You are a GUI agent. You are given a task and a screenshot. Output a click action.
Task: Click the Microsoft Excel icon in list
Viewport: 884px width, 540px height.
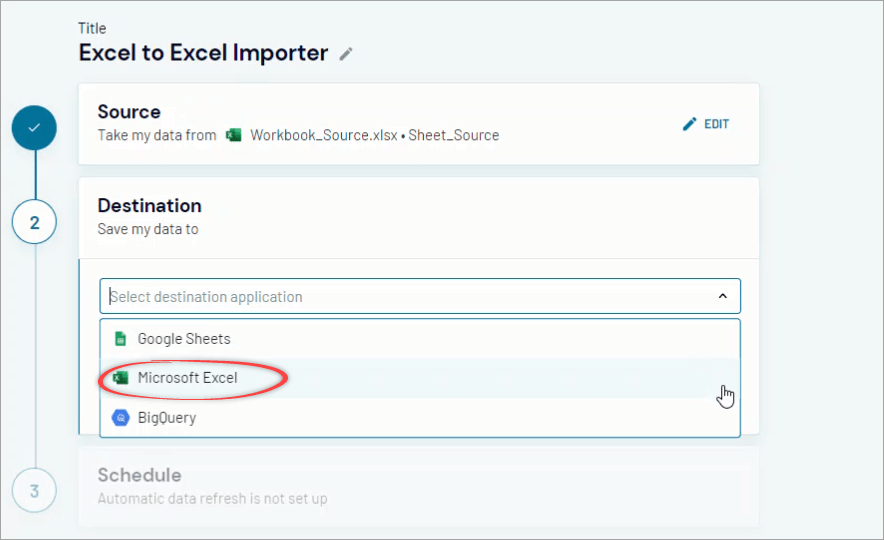coord(120,378)
